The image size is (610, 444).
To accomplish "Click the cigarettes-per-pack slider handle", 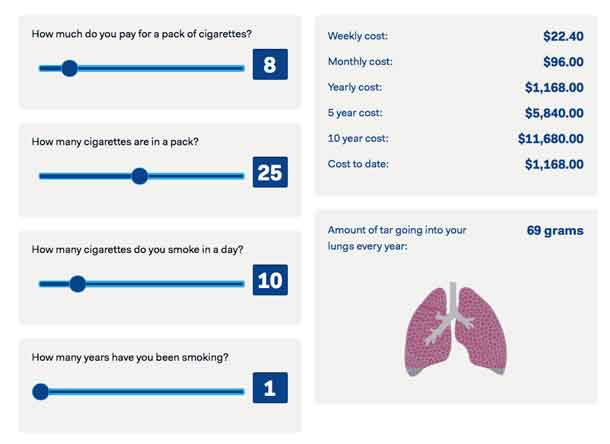I will [x=139, y=176].
